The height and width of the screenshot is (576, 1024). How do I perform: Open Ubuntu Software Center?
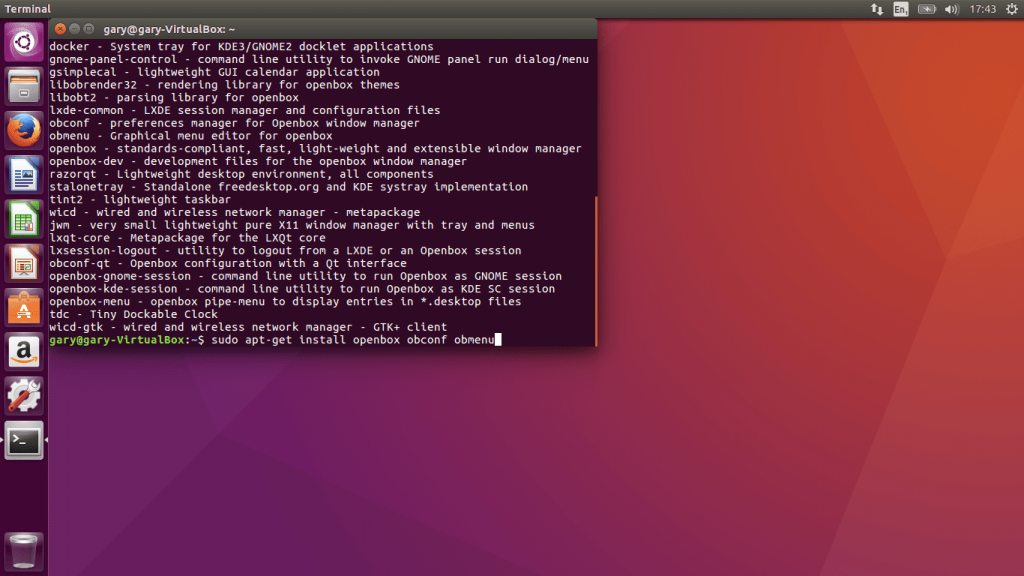[24, 308]
